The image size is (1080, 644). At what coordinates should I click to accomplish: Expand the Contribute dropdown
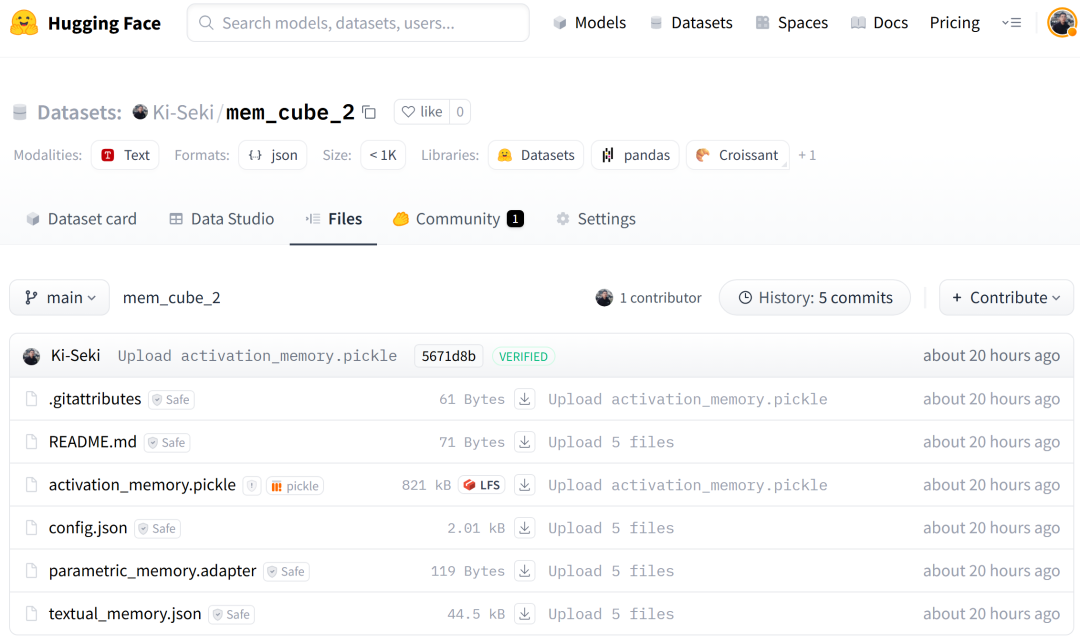1006,298
